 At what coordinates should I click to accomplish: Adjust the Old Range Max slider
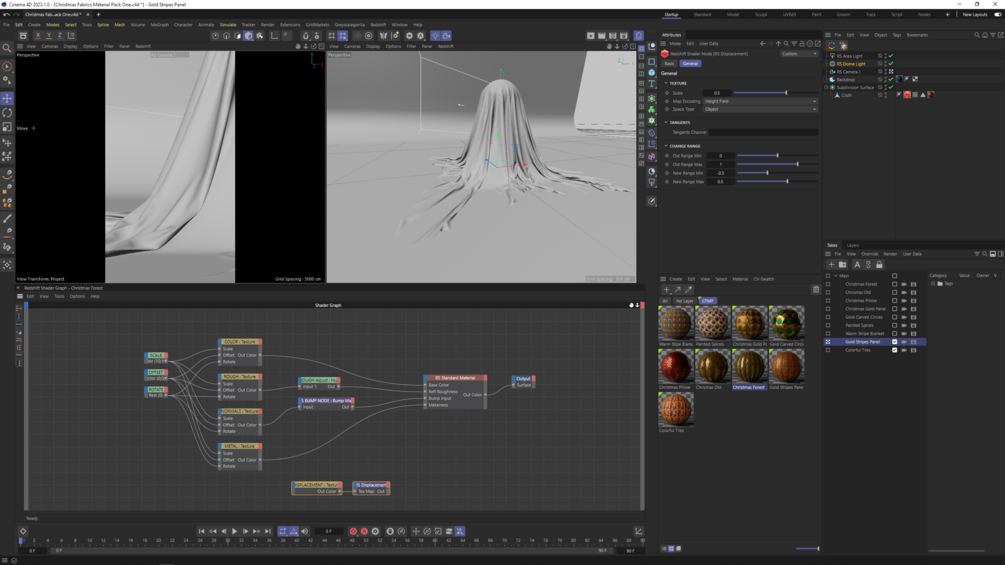777,165
